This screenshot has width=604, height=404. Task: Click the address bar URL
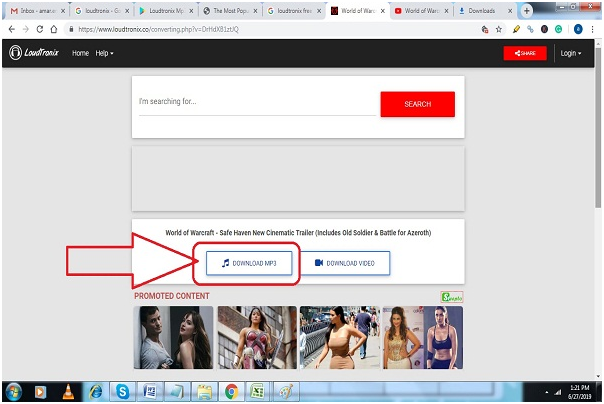click(x=158, y=29)
